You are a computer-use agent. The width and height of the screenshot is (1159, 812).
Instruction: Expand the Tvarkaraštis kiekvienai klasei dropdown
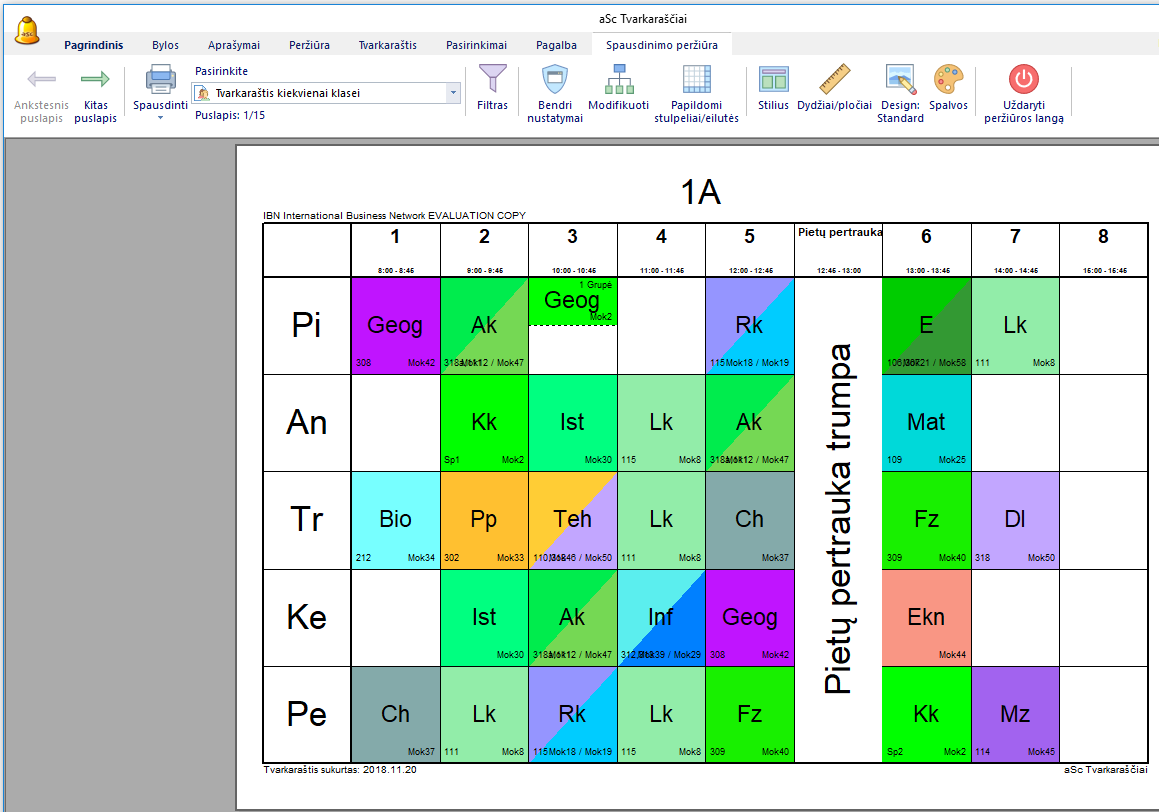pyautogui.click(x=453, y=93)
